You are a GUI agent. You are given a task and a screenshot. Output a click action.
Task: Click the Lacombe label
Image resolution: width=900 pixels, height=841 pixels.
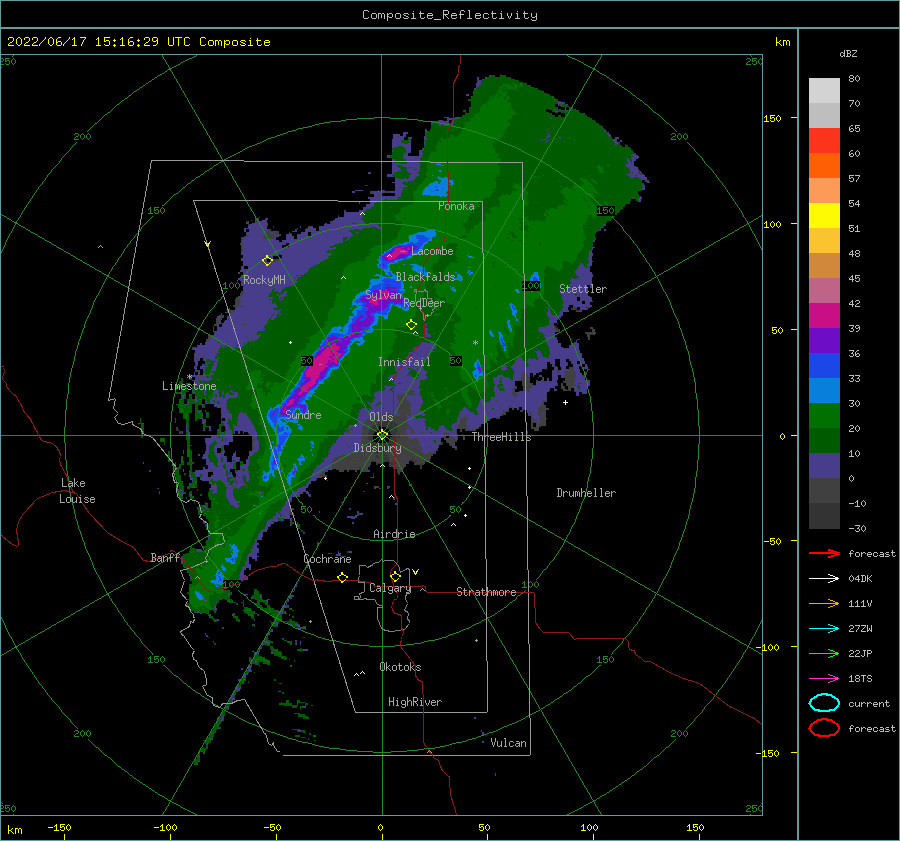[432, 251]
